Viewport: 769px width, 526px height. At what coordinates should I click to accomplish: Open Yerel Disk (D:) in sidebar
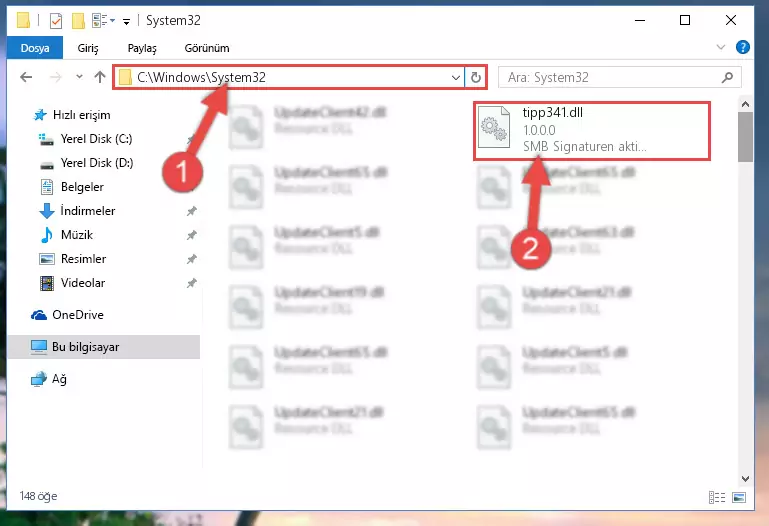click(x=97, y=163)
